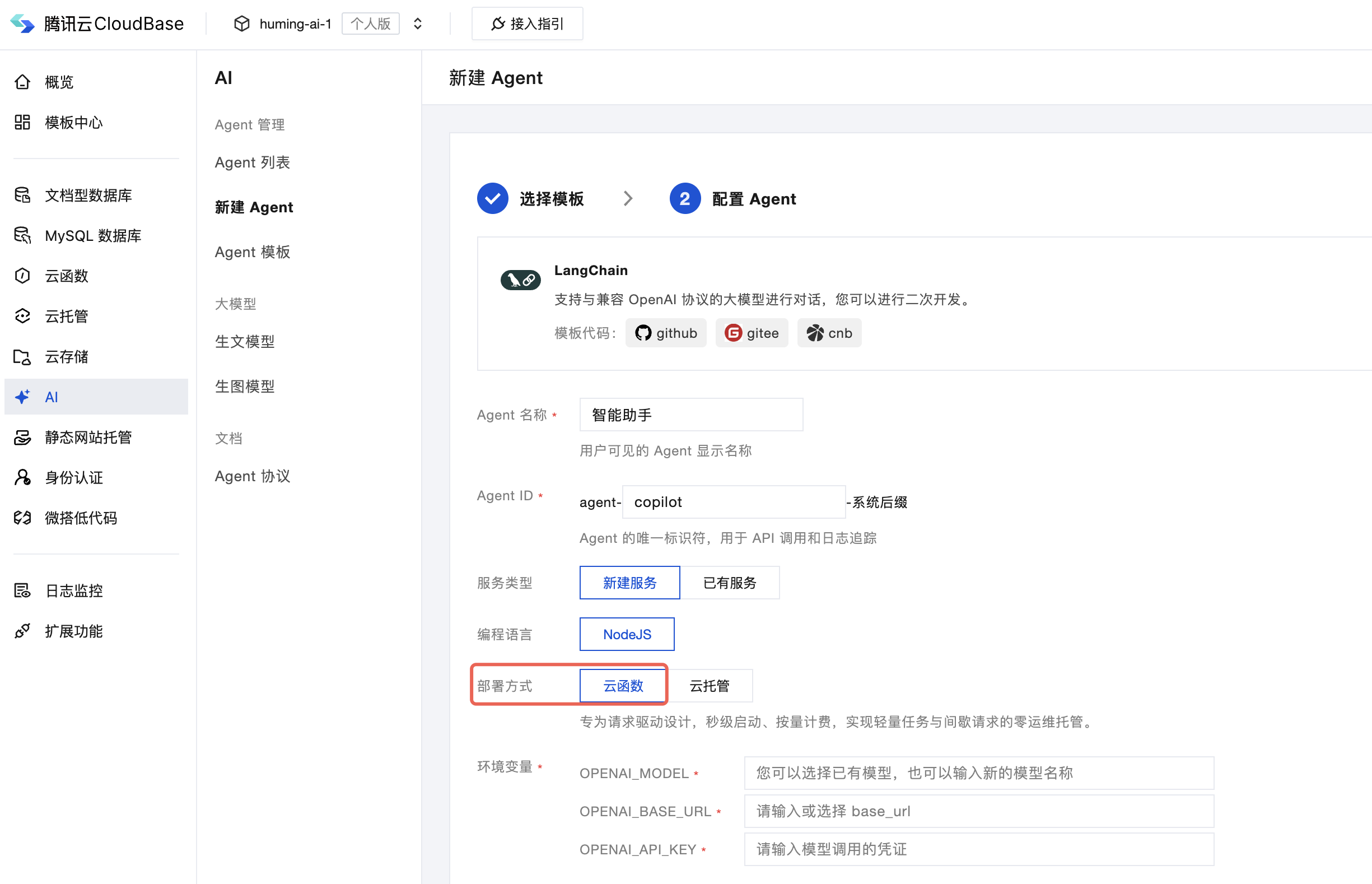The height and width of the screenshot is (884, 1372).
Task: Choose 云托管 deployment method
Action: 709,685
